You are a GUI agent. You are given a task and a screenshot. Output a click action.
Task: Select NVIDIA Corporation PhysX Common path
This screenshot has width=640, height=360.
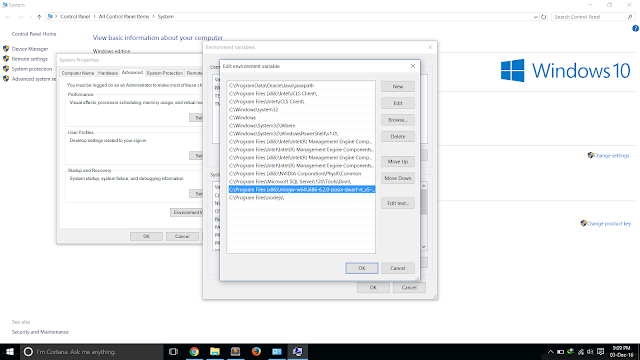pos(301,173)
